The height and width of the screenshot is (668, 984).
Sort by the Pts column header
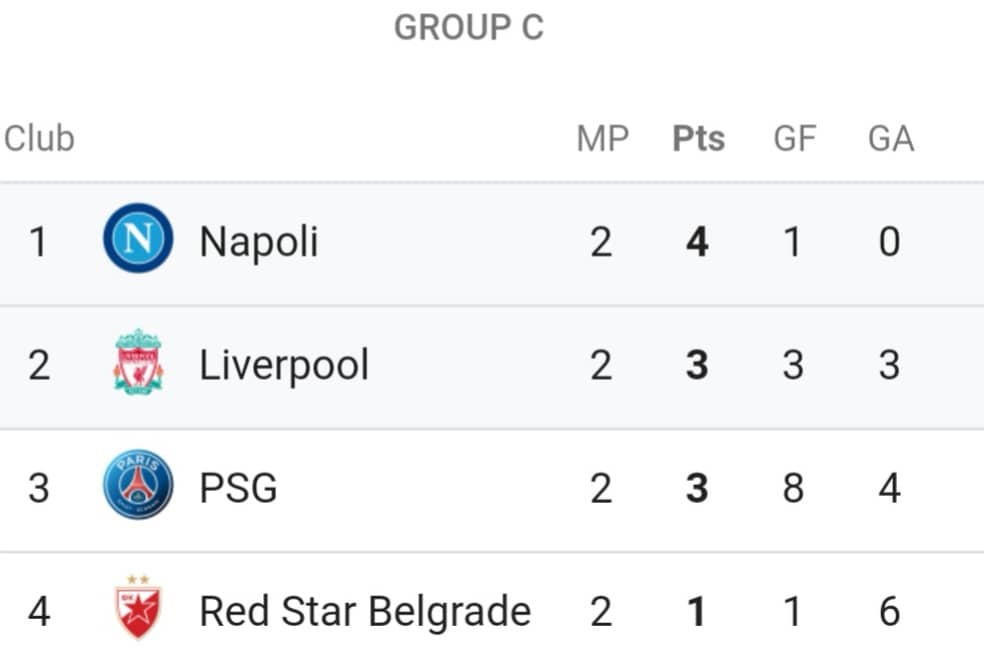pos(698,139)
